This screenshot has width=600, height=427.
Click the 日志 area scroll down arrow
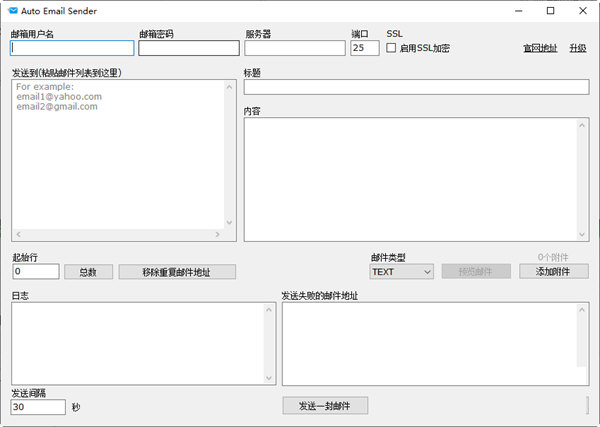269,378
